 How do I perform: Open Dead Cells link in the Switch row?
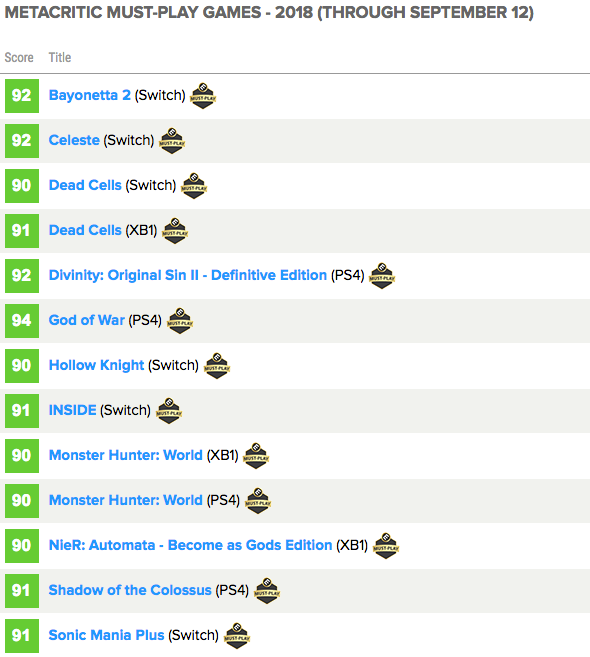click(85, 185)
